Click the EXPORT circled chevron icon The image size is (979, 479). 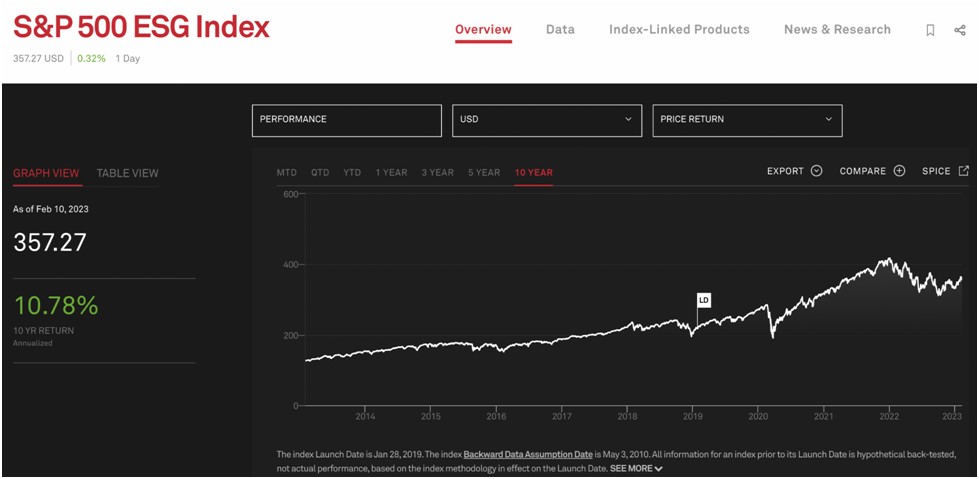tap(816, 170)
